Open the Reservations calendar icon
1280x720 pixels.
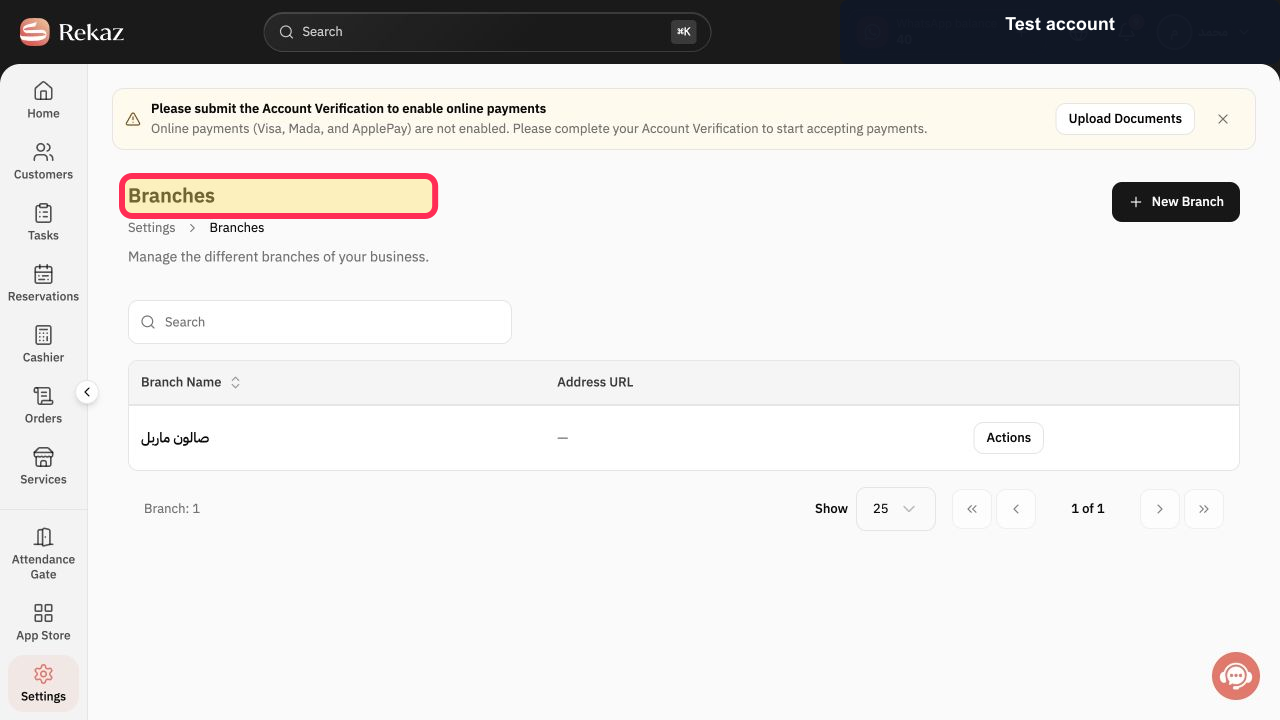43,274
